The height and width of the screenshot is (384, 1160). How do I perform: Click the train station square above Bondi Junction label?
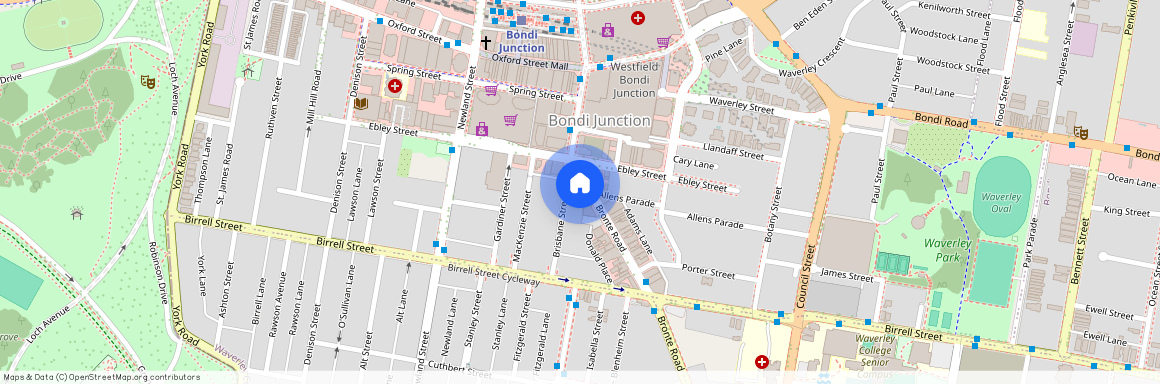click(522, 20)
